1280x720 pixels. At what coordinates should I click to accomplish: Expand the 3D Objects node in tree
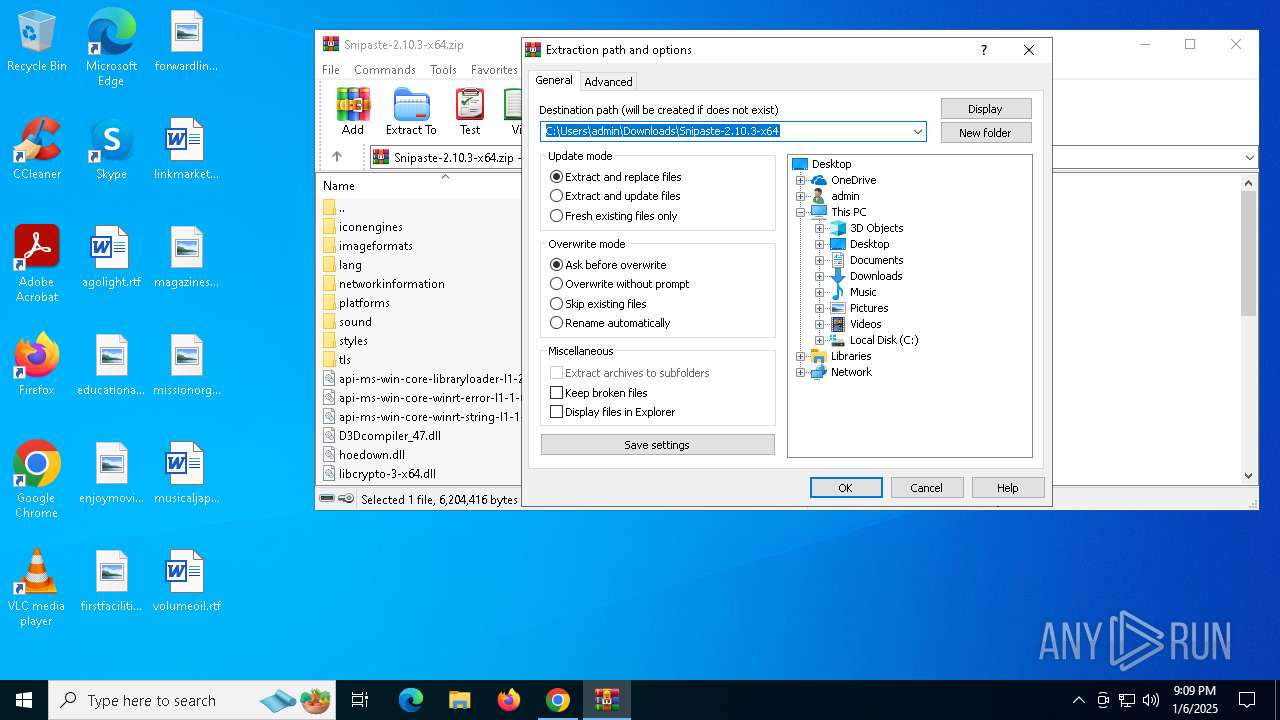pos(819,228)
